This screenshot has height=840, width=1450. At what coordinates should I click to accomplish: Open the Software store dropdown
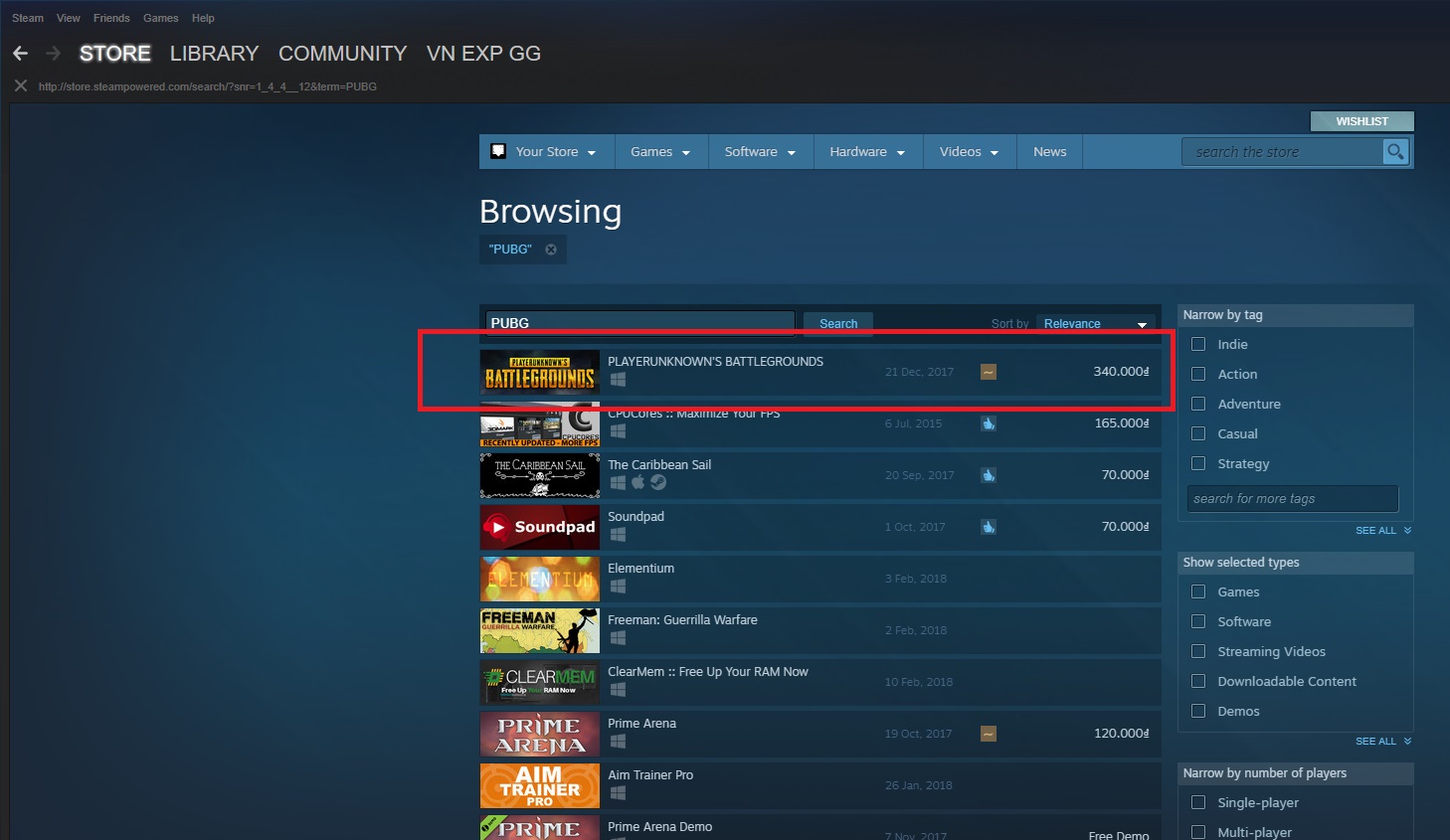(x=761, y=152)
